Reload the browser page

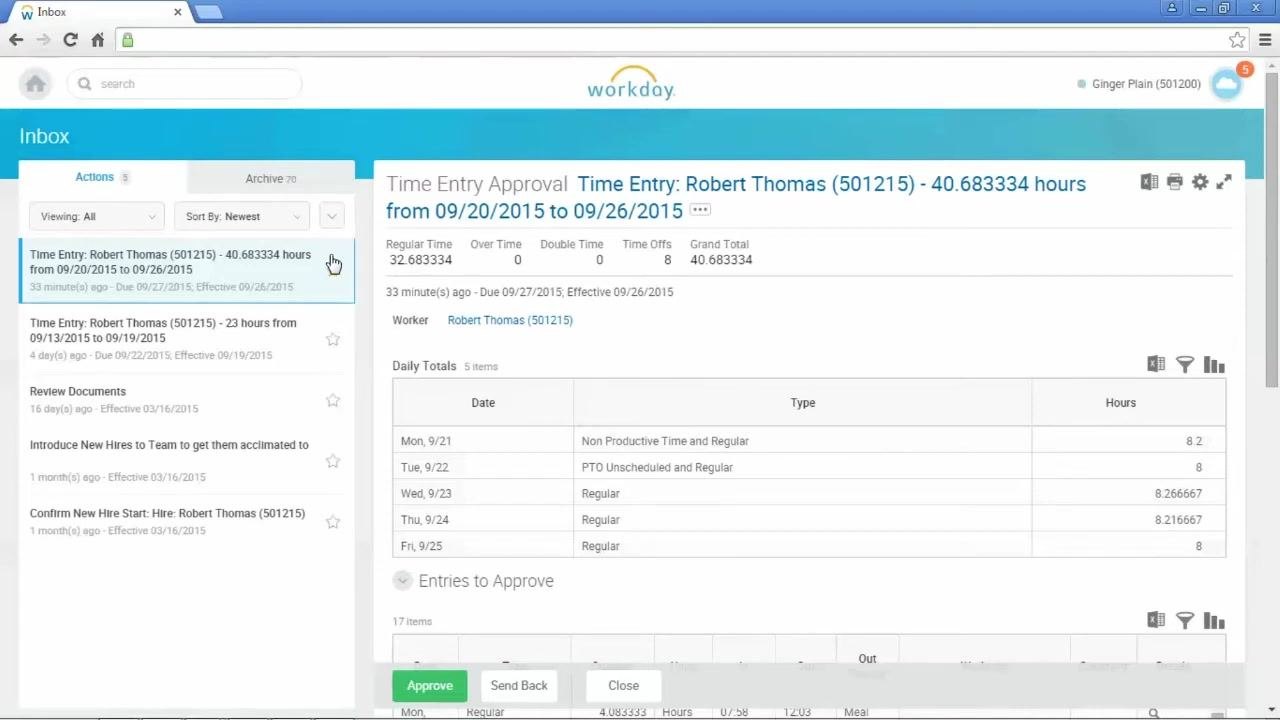click(x=70, y=40)
